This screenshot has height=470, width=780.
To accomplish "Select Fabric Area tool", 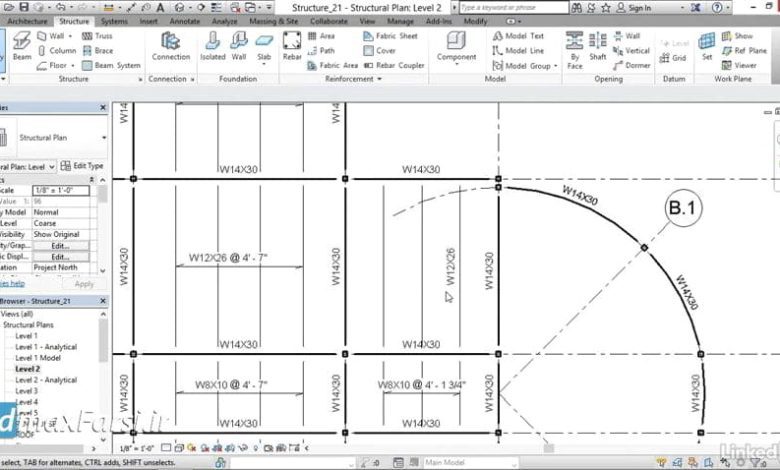I will [x=332, y=65].
